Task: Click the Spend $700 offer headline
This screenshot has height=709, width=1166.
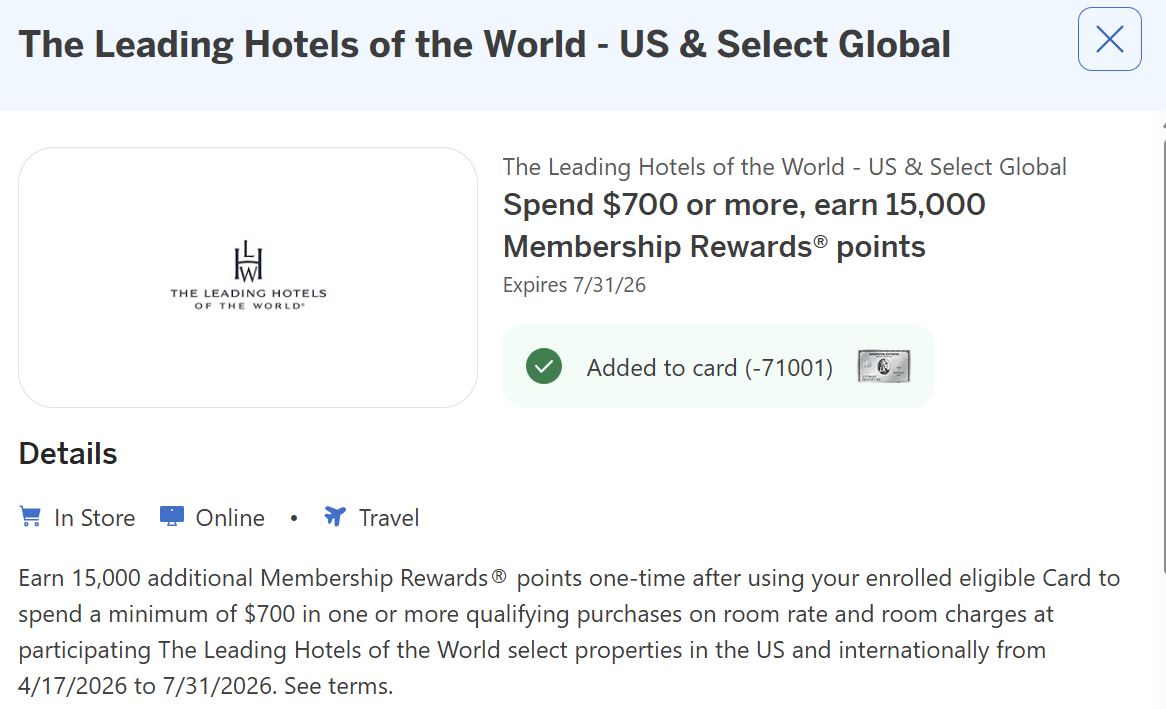Action: click(743, 225)
